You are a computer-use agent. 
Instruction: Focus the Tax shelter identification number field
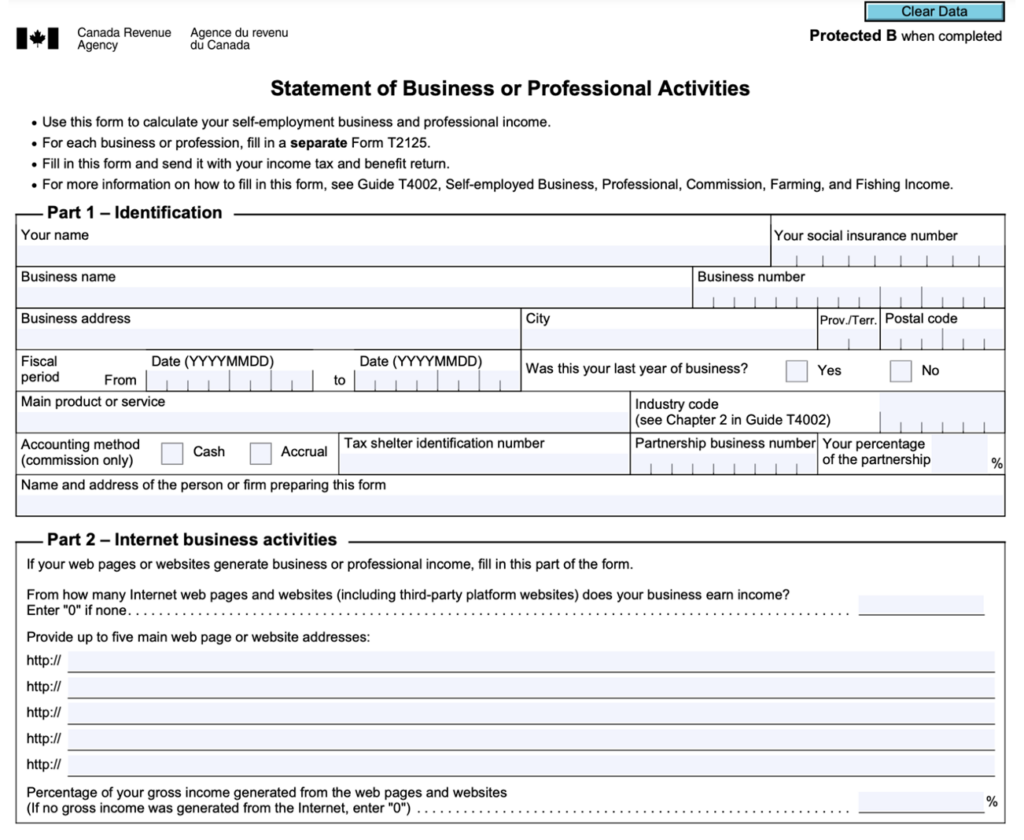coord(484,463)
